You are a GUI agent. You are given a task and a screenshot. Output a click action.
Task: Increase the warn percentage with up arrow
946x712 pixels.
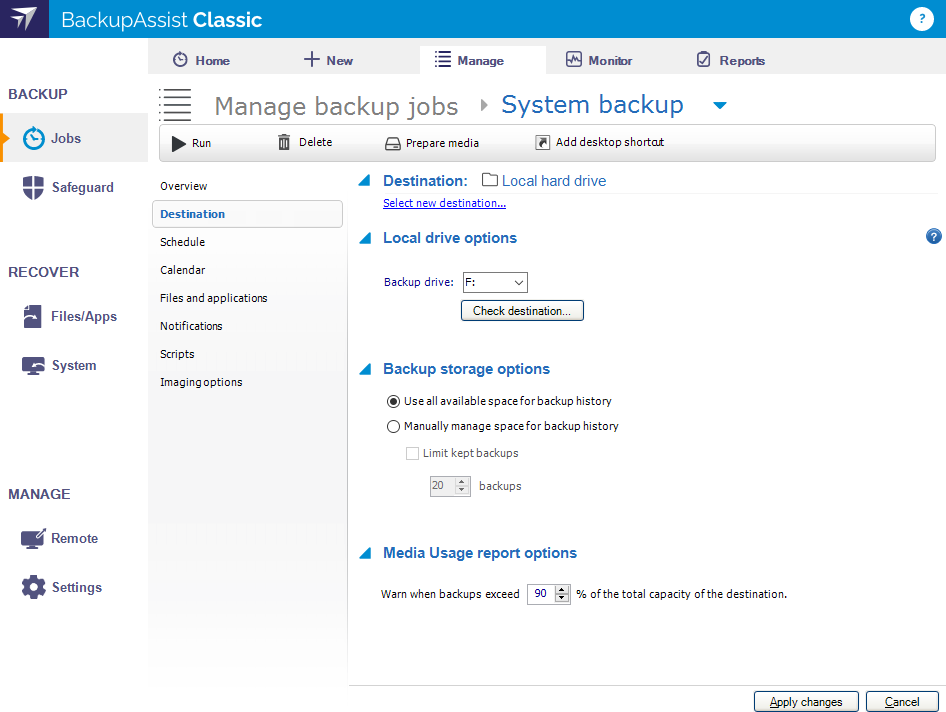pyautogui.click(x=562, y=590)
